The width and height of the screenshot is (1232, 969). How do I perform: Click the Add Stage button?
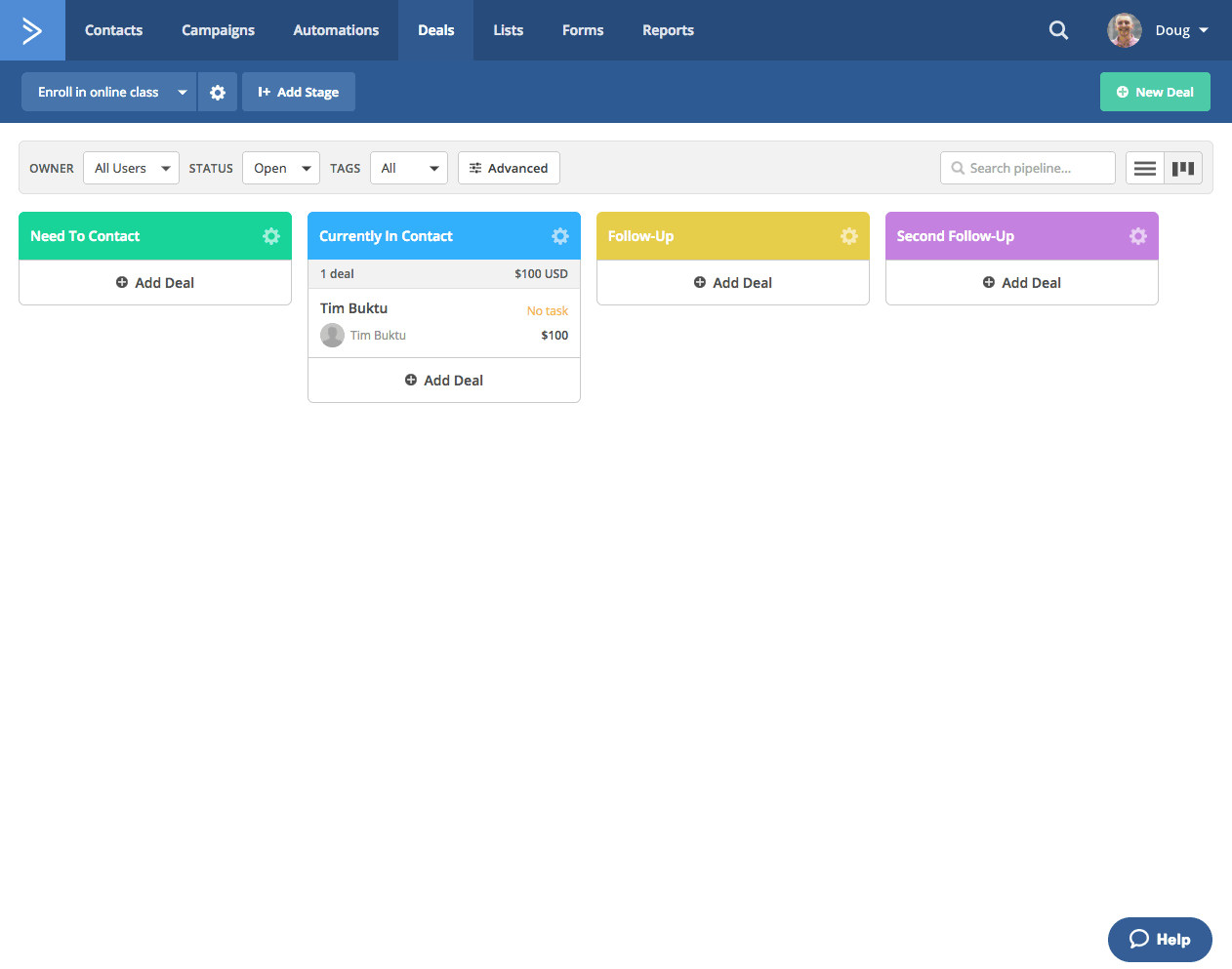pos(299,92)
